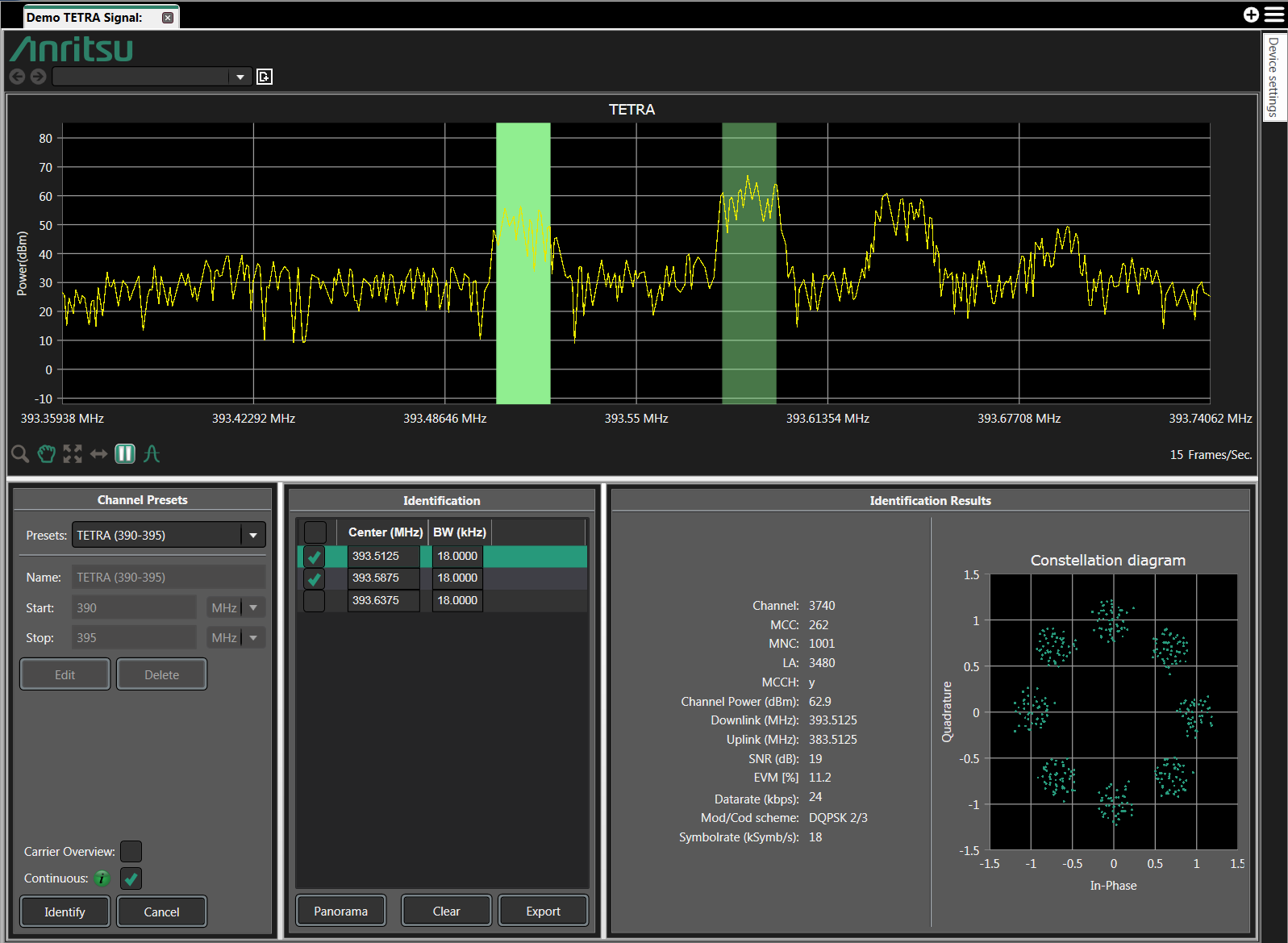The width and height of the screenshot is (1288, 943).
Task: Activate the hand pan tool
Action: (x=47, y=454)
